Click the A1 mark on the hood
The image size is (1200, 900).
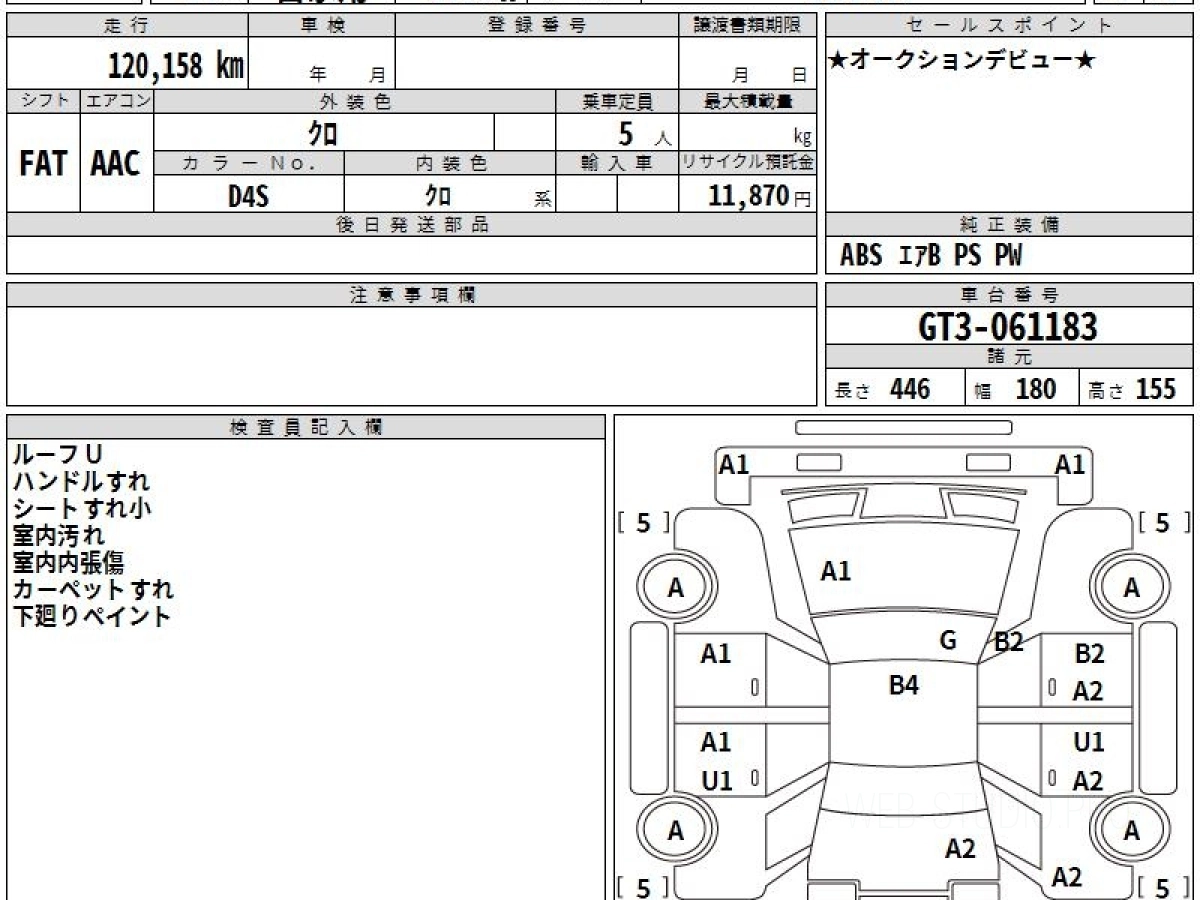point(835,571)
